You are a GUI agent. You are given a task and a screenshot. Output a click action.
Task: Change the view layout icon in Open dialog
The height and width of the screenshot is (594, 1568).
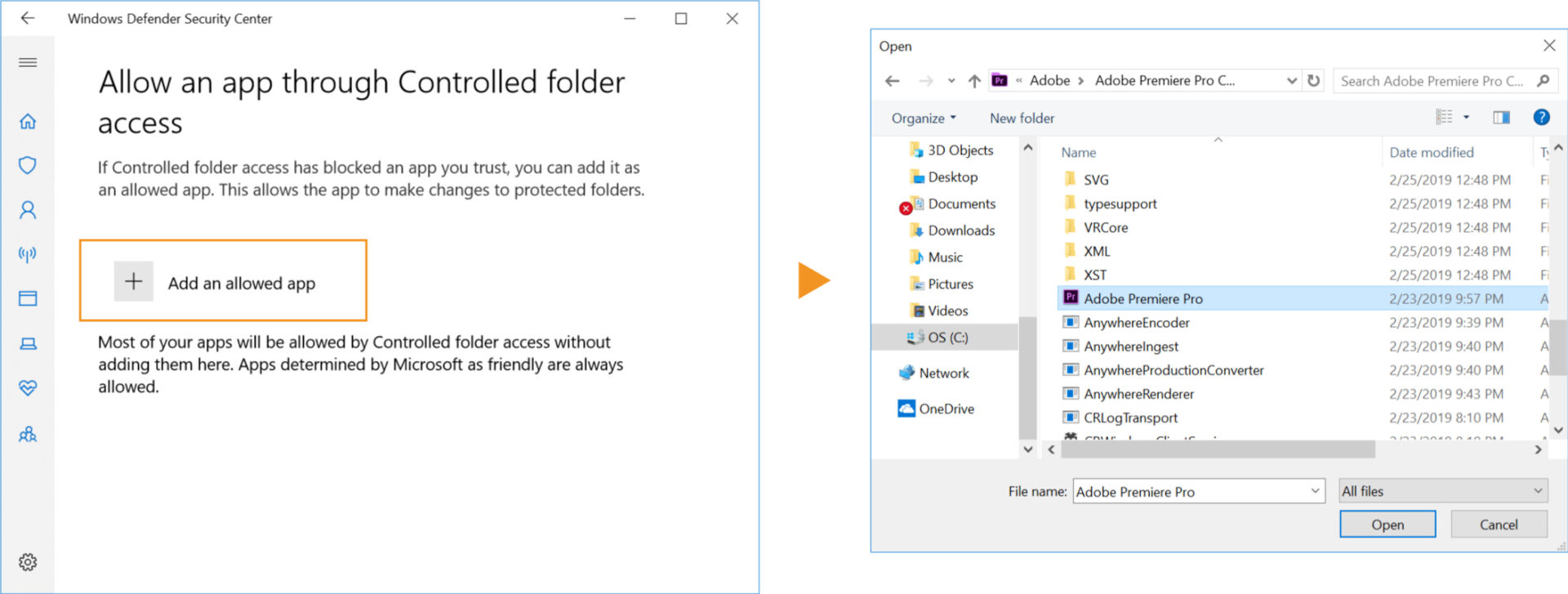1445,117
